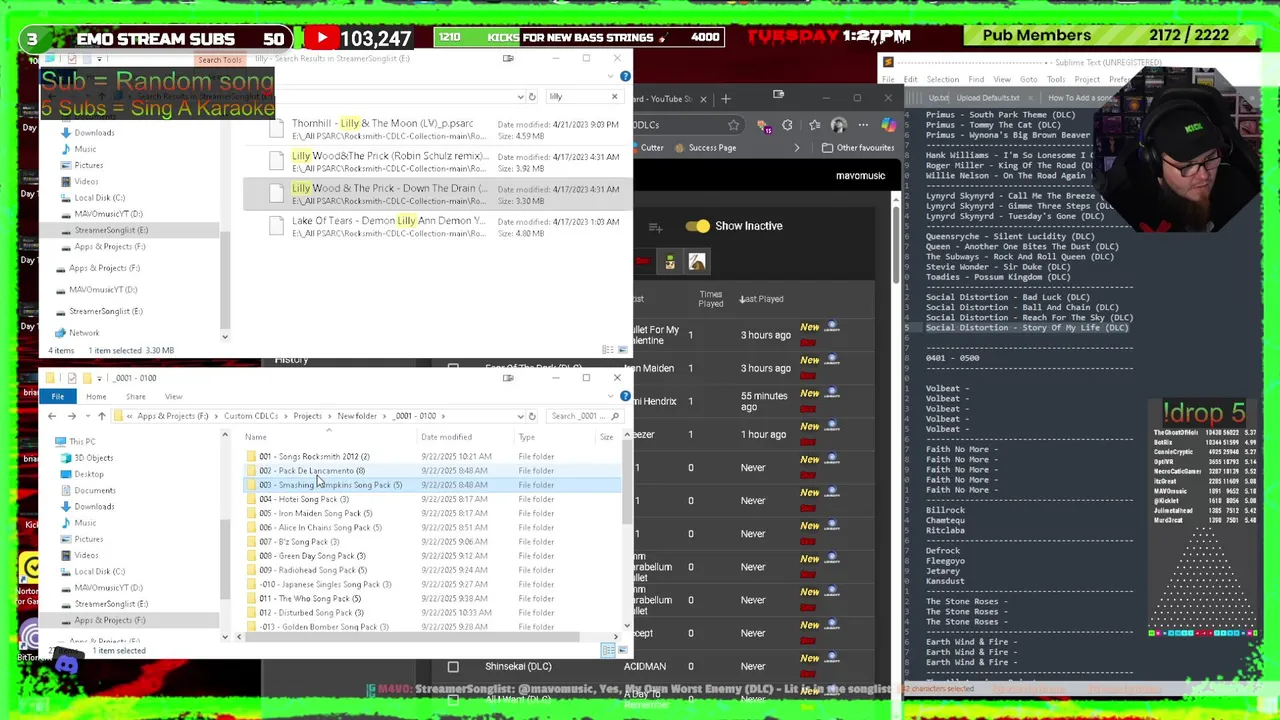Open the browser three-dots settings menu
The image size is (1280, 720).
tap(863, 125)
